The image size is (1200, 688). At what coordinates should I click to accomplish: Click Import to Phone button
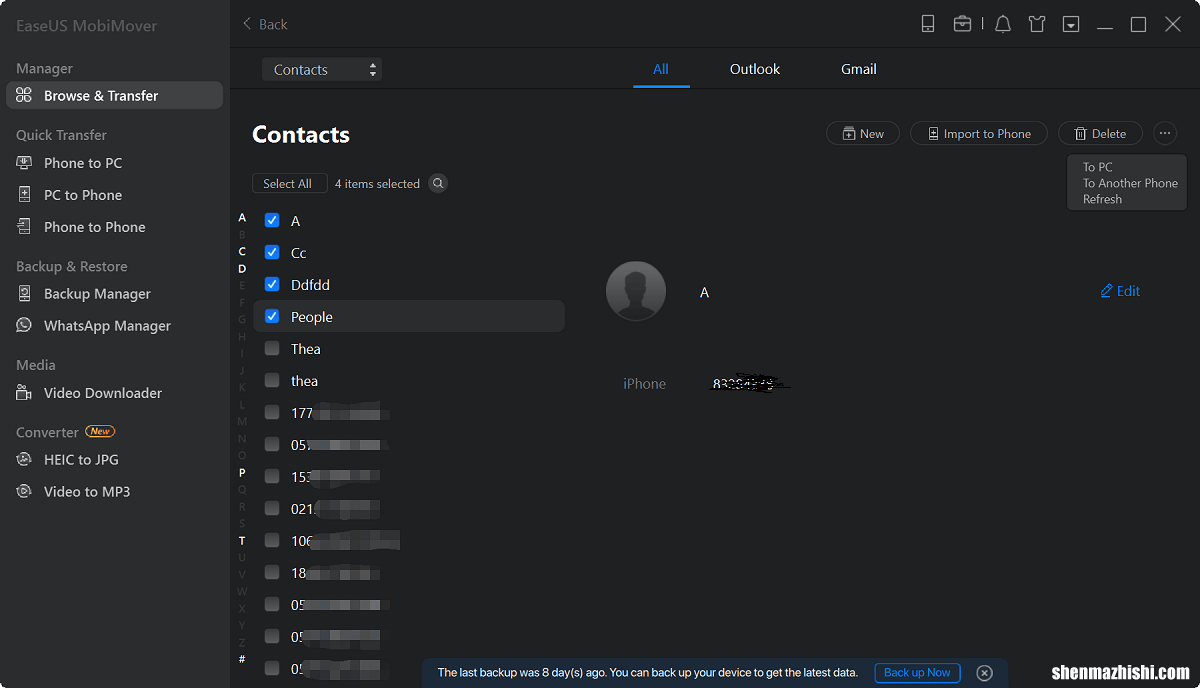pos(978,133)
